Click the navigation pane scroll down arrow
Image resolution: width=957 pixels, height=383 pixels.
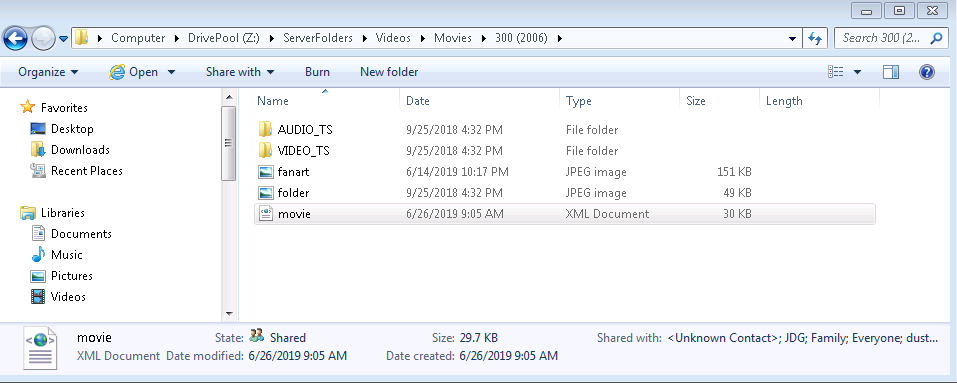229,314
